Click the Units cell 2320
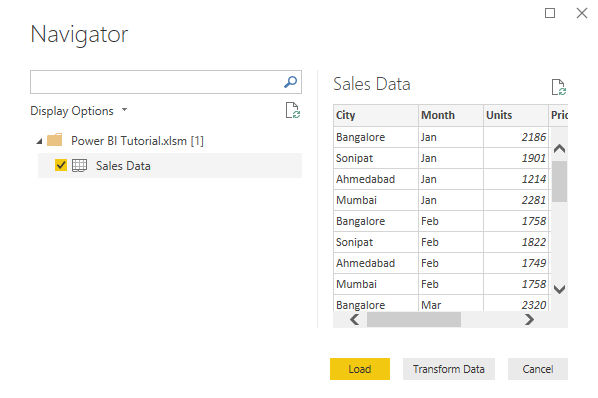 point(516,304)
